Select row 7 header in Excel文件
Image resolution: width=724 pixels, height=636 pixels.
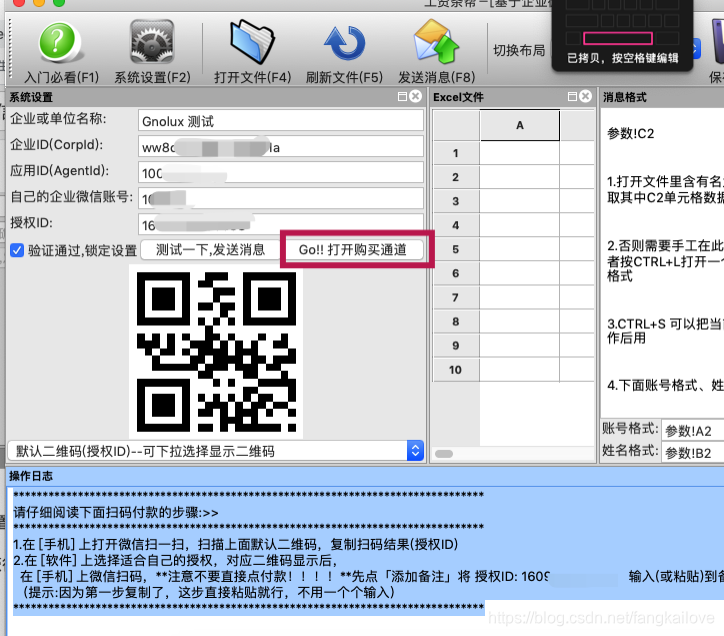(x=456, y=297)
